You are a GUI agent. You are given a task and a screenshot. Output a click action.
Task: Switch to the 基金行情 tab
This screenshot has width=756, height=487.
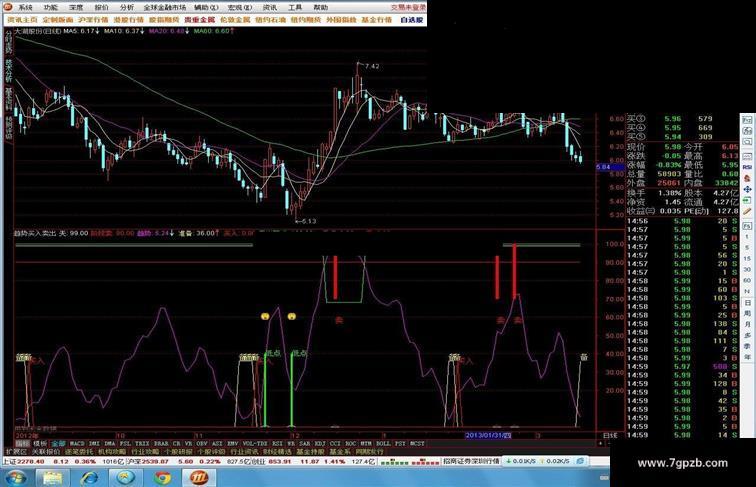tap(377, 20)
